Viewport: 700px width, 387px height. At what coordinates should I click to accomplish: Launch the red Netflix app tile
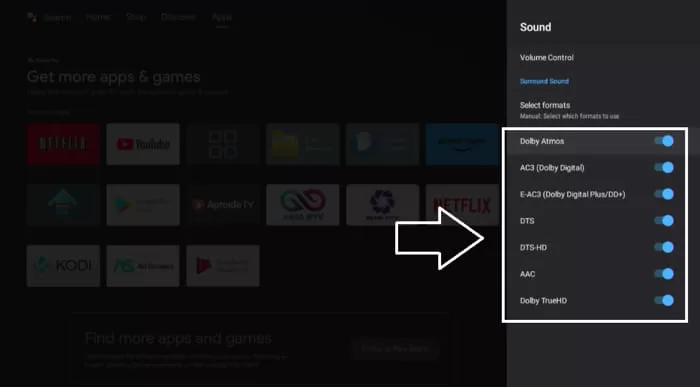click(63, 144)
